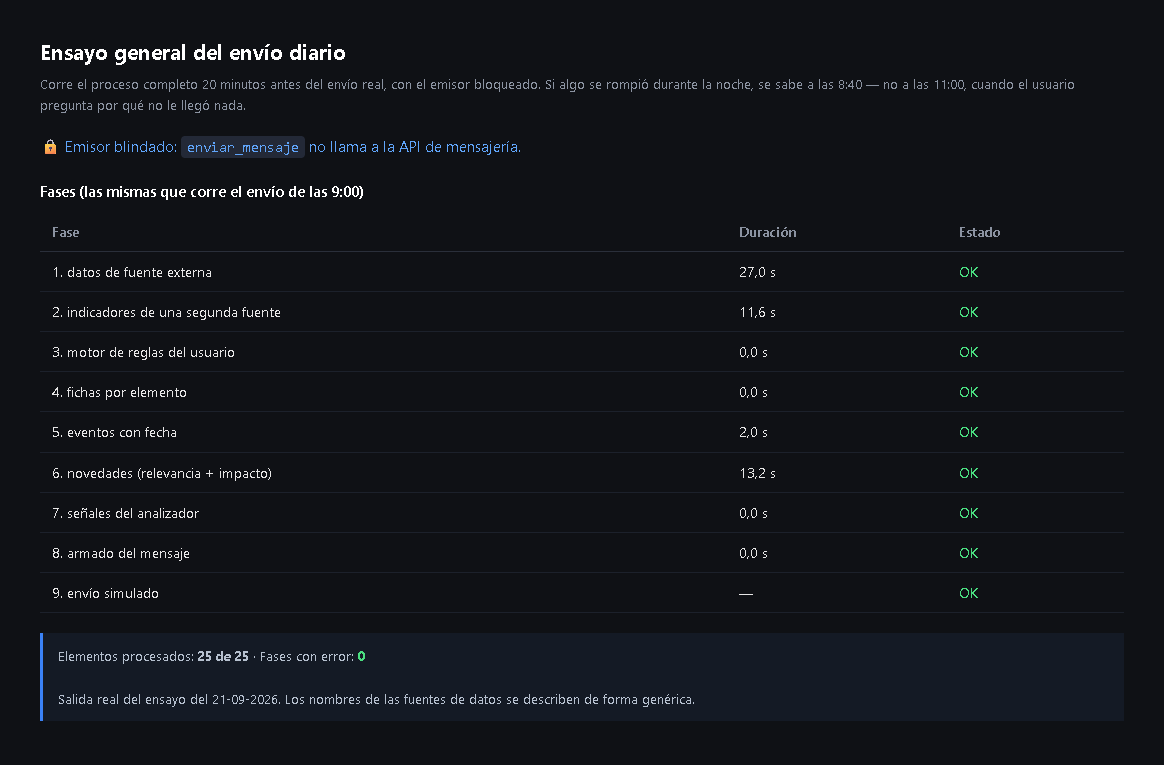
Task: Click the "2,0 s" duration for eventos con fecha
Action: tap(753, 433)
